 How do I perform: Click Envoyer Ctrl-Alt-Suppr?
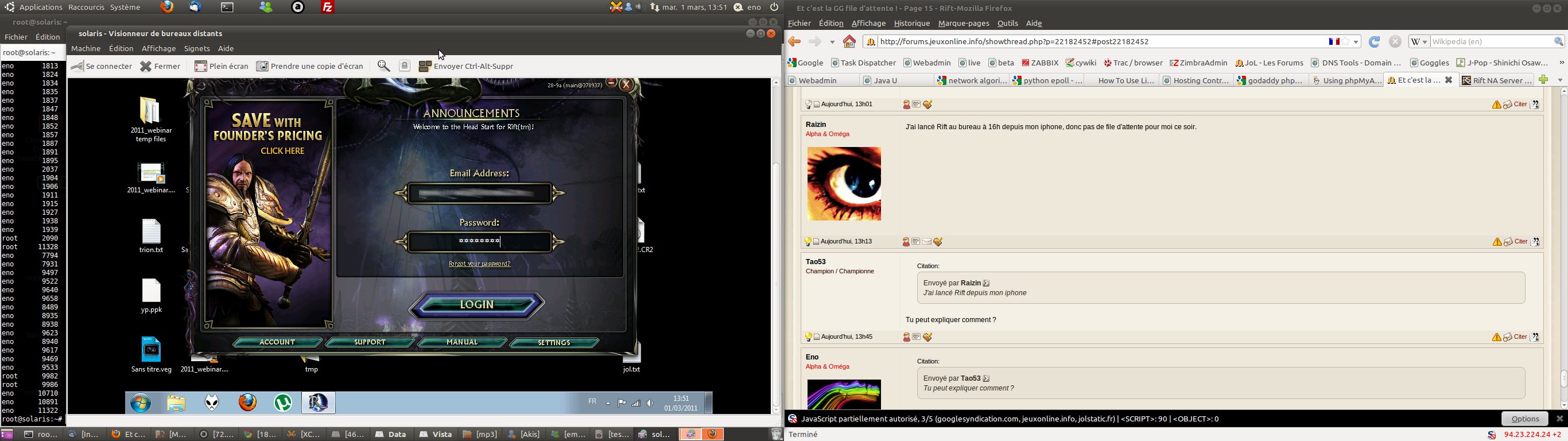point(466,66)
